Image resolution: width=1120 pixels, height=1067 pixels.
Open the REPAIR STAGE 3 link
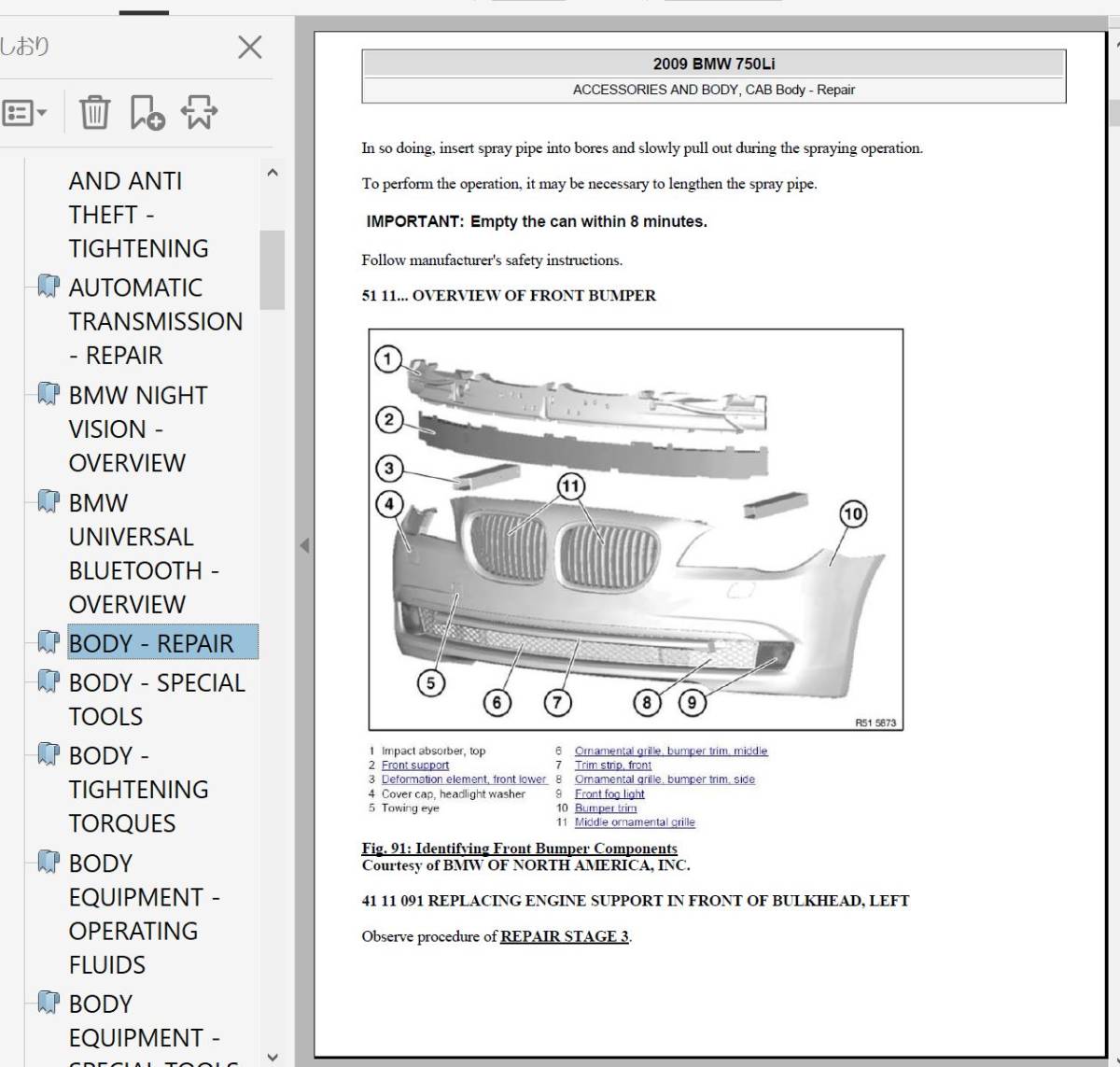[565, 936]
